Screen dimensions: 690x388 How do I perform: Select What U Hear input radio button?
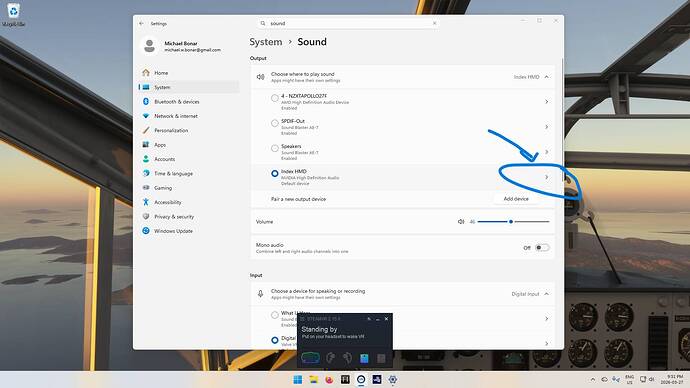275,315
